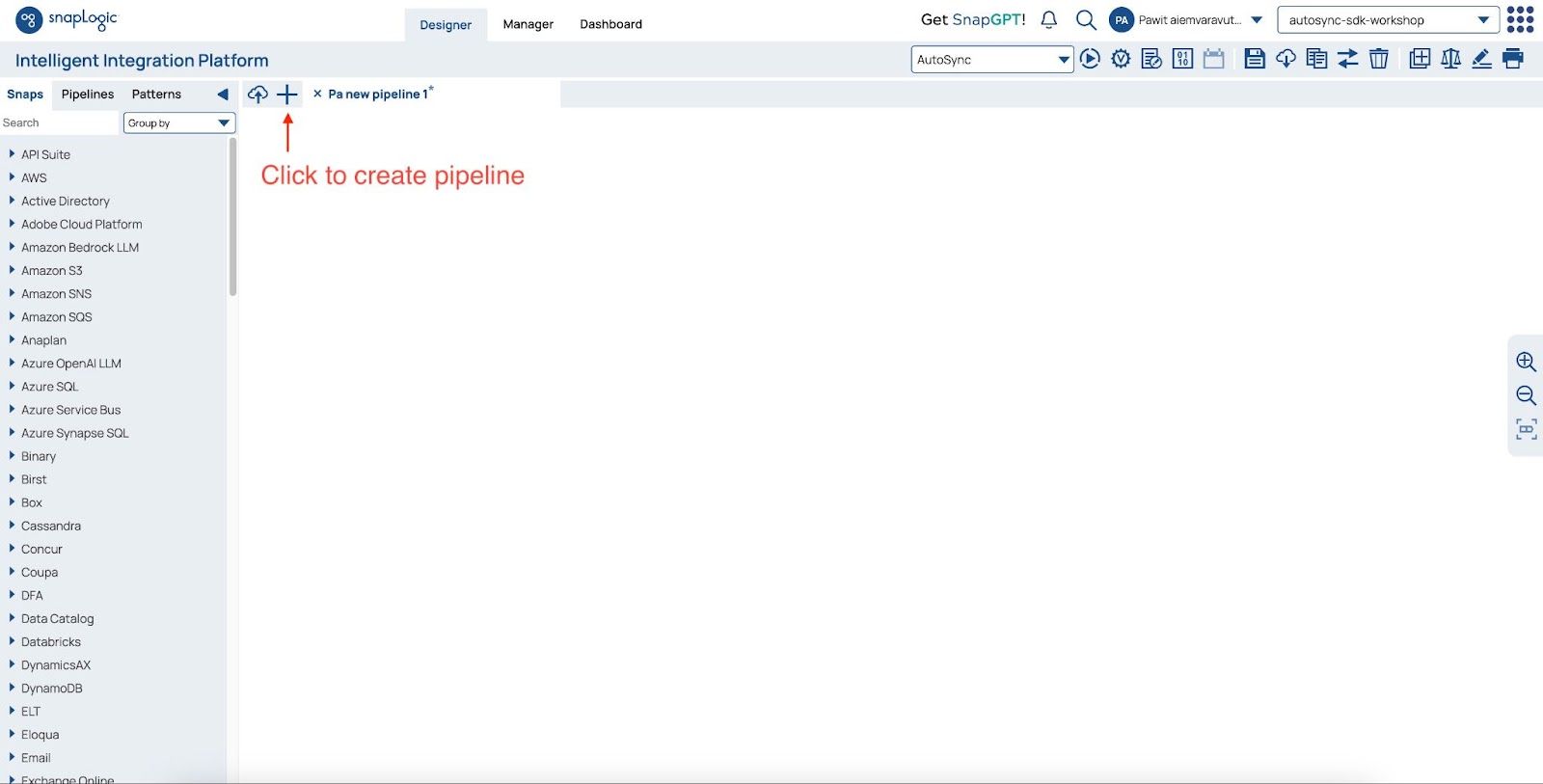
Task: Click the plus icon to create pipeline
Action: 287,95
